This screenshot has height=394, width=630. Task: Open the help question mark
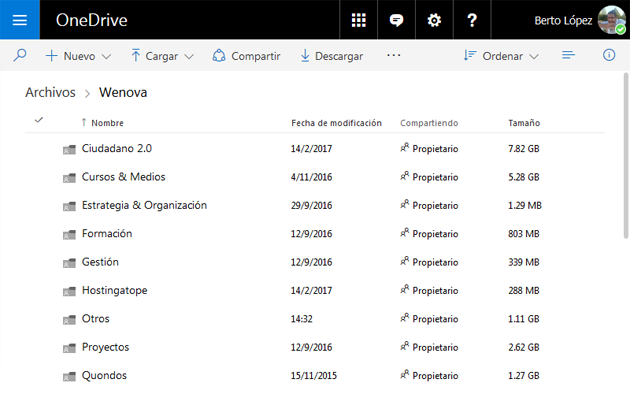click(x=472, y=20)
